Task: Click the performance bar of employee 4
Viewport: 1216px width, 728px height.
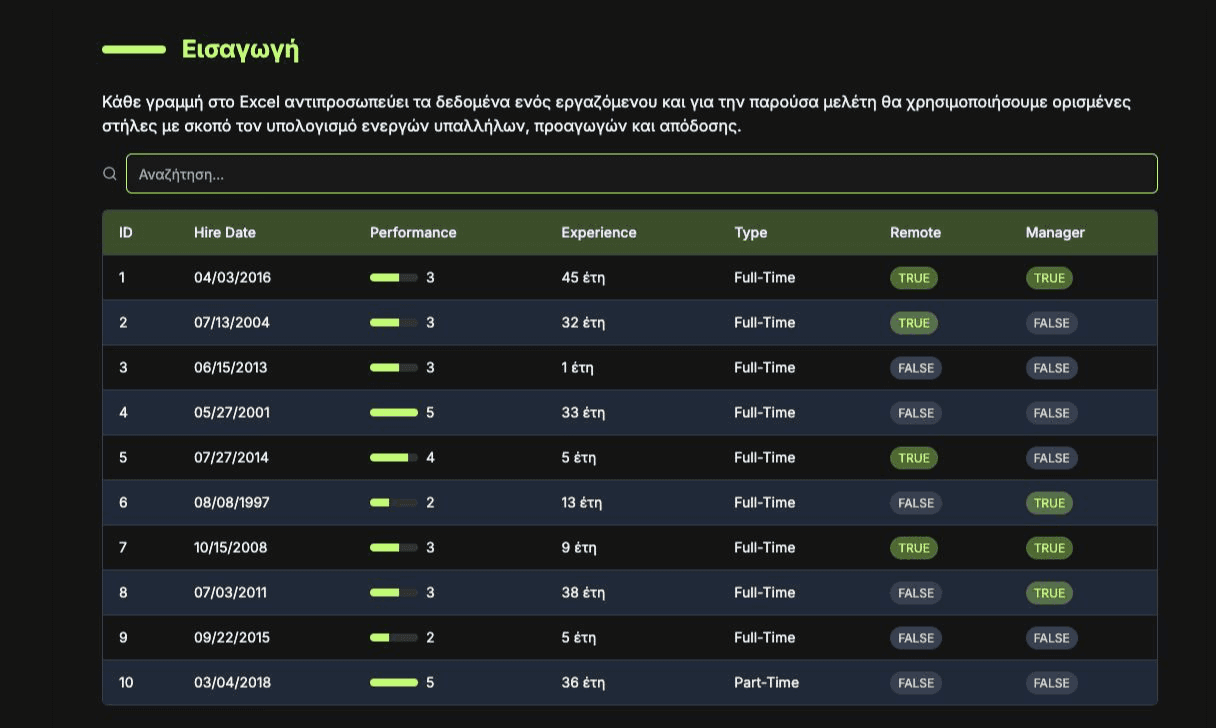Action: [394, 413]
